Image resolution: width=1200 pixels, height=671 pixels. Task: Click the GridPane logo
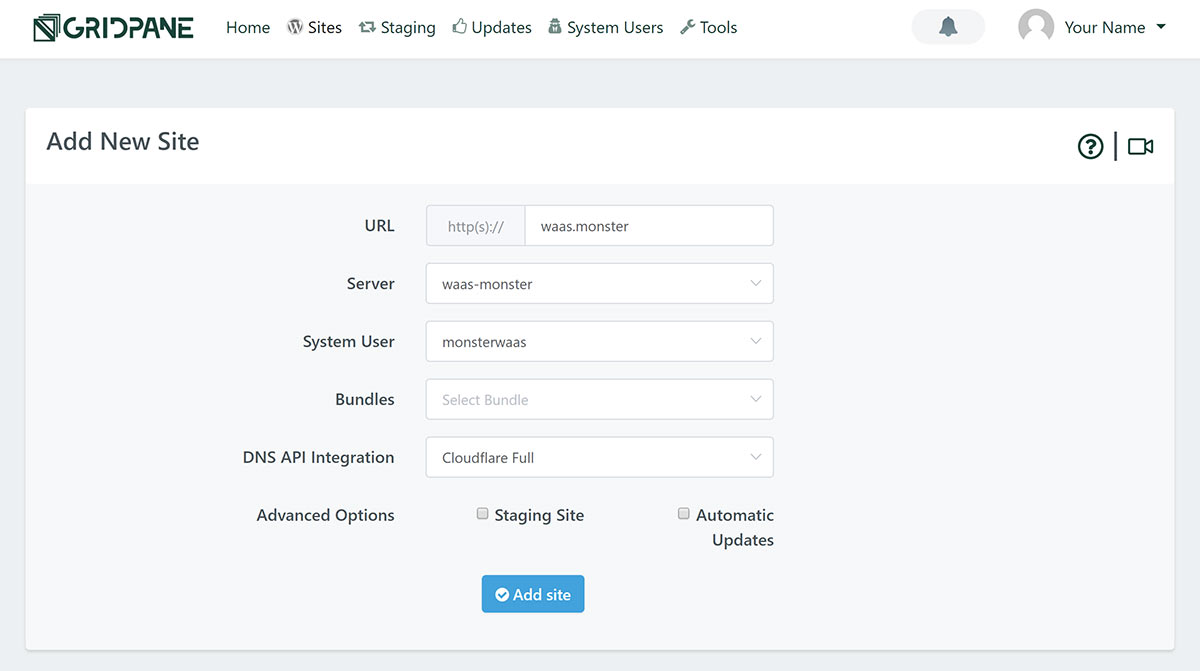point(113,28)
